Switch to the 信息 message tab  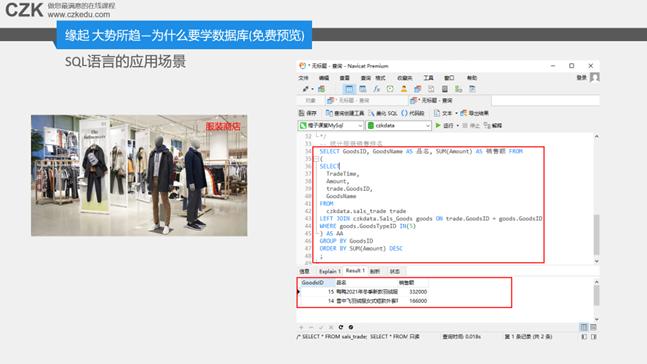pyautogui.click(x=305, y=272)
